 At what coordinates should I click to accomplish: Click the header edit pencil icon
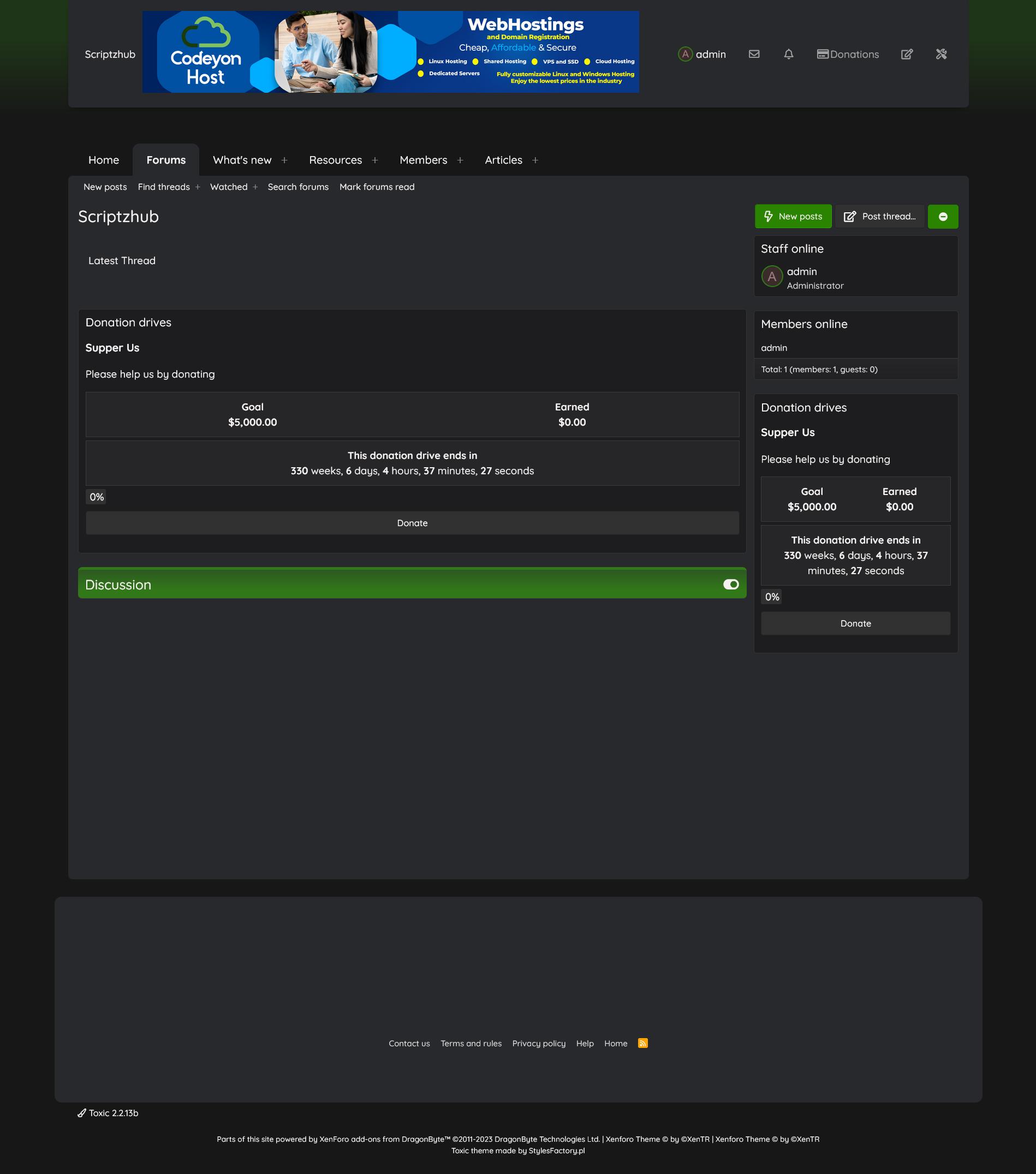907,54
